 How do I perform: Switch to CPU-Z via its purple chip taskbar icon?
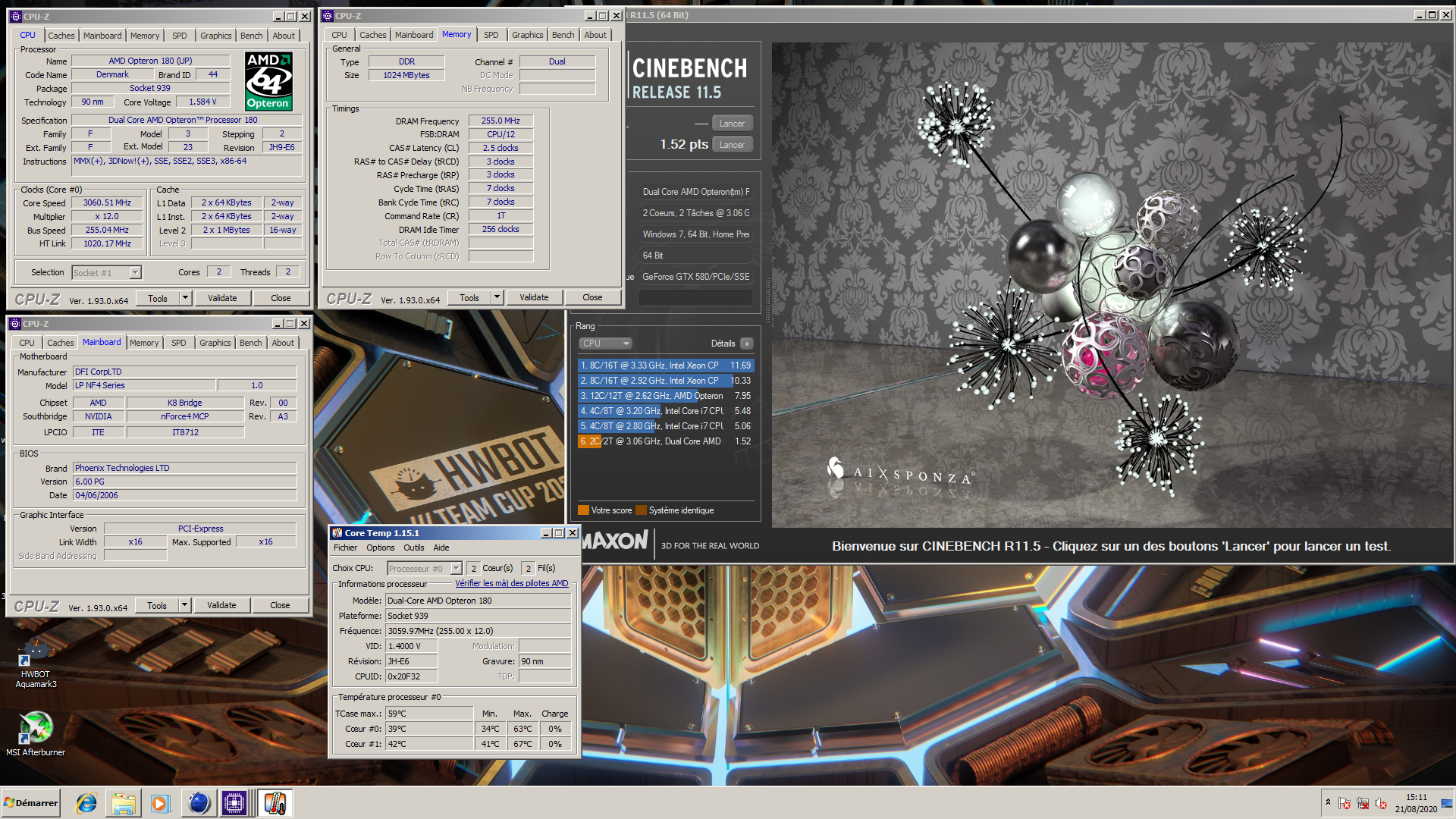click(234, 803)
